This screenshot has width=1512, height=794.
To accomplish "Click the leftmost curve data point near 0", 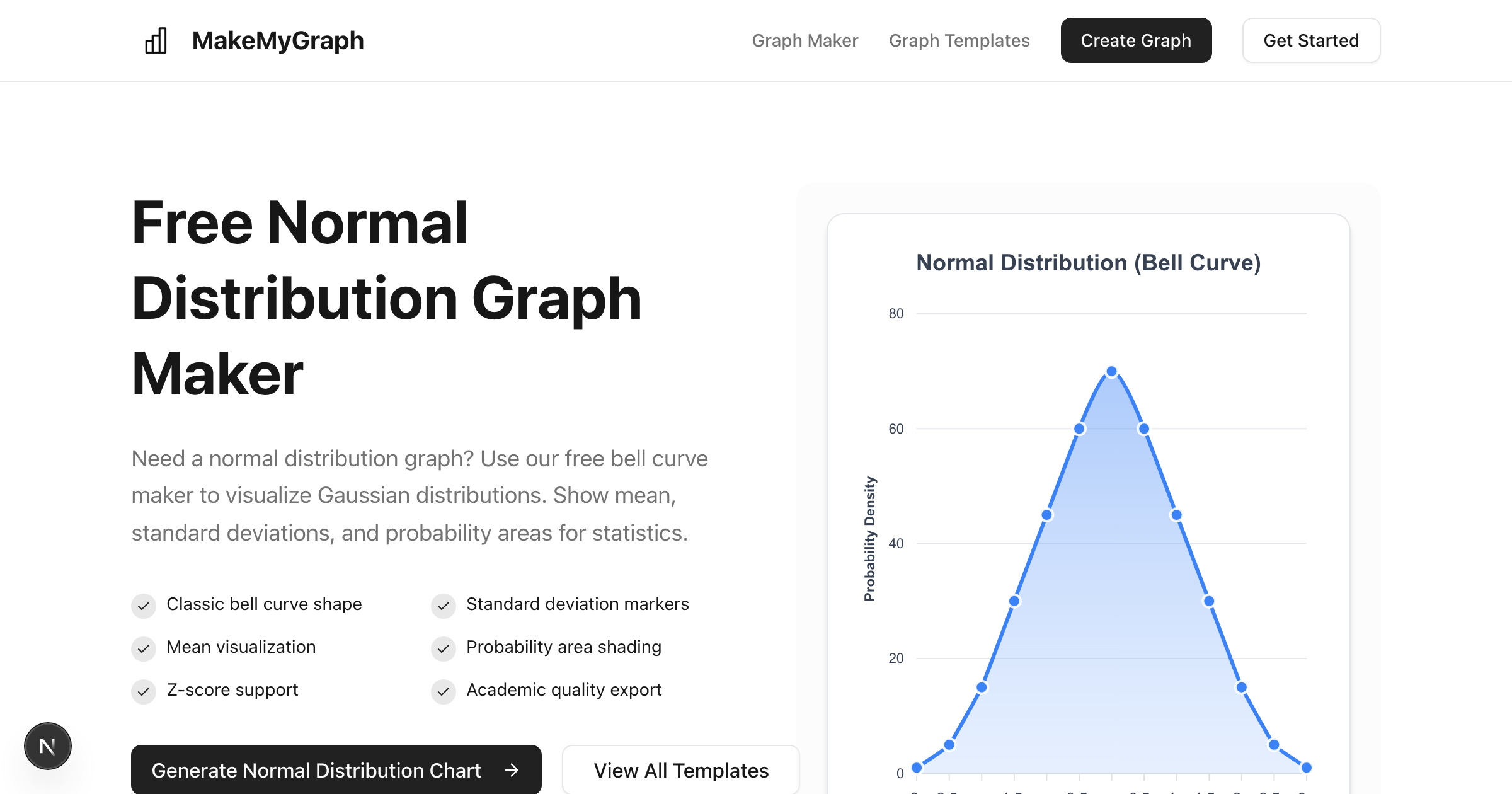I will pyautogui.click(x=917, y=768).
